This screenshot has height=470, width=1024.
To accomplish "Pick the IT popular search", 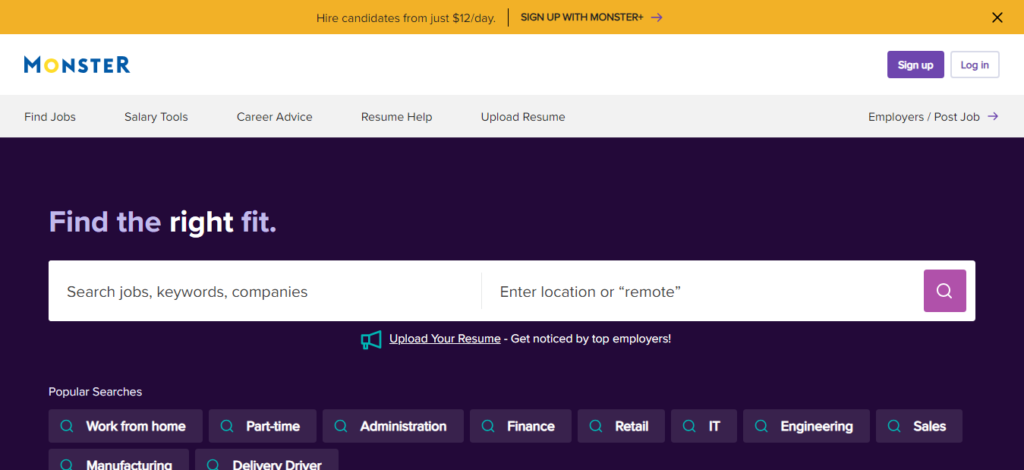I will coord(704,426).
